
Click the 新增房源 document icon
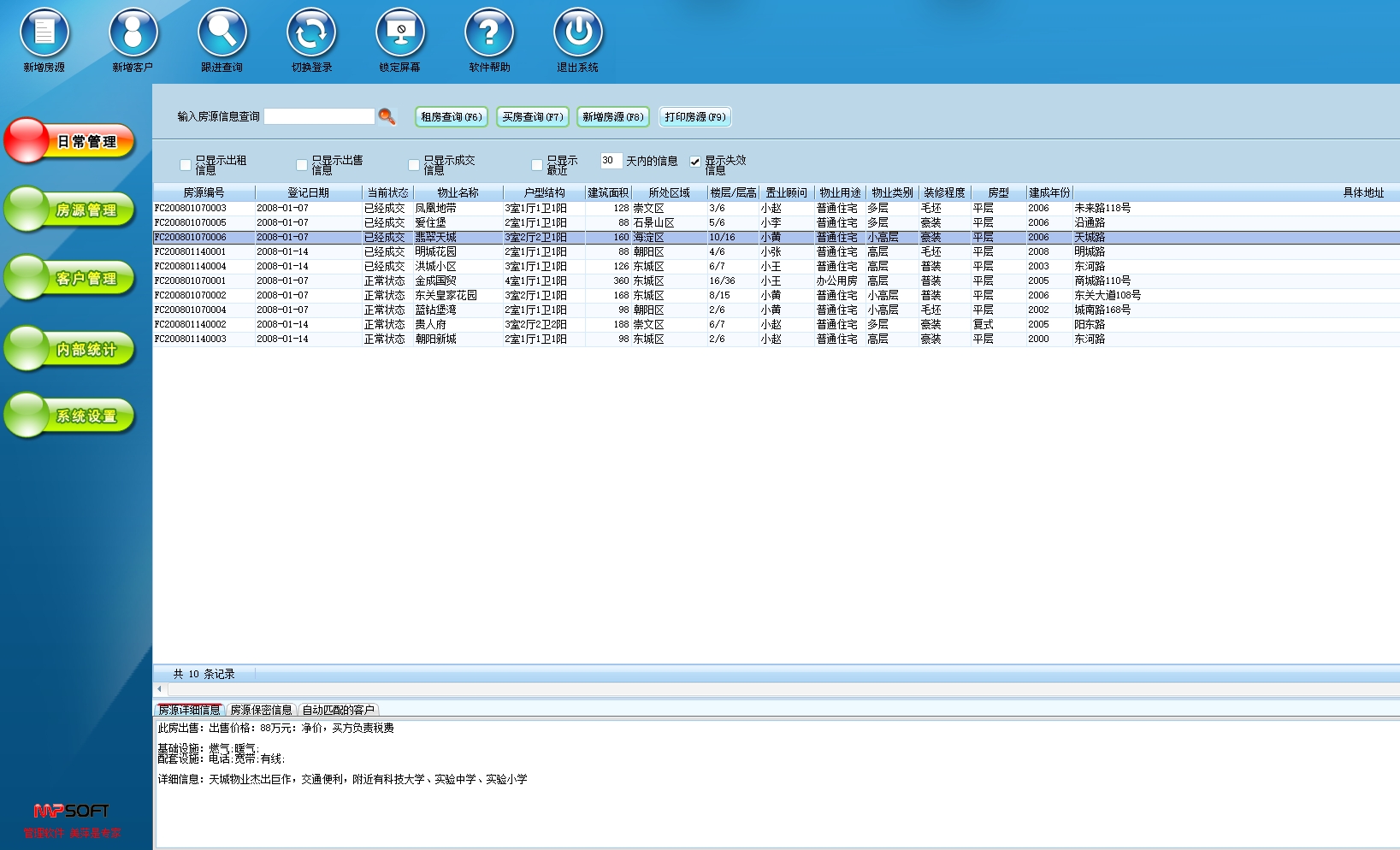tap(44, 32)
